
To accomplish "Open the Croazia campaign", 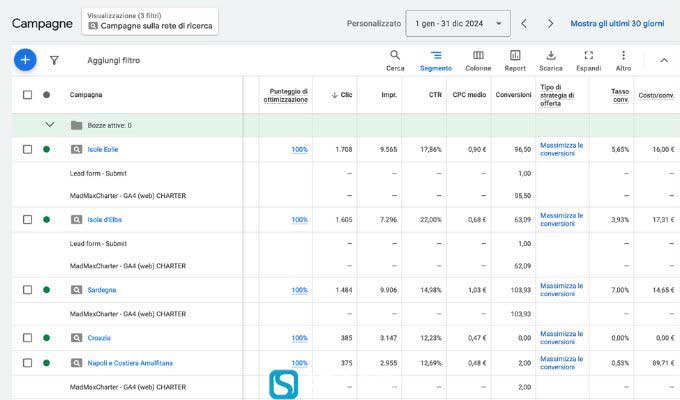I will 99,338.
